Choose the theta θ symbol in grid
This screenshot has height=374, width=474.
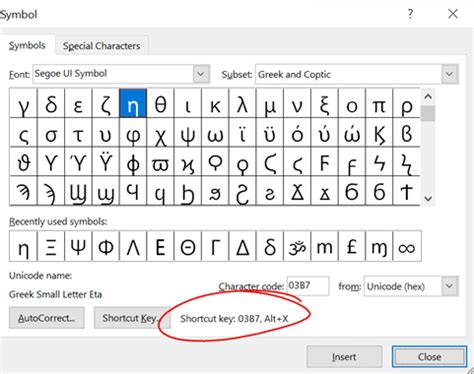(x=160, y=103)
